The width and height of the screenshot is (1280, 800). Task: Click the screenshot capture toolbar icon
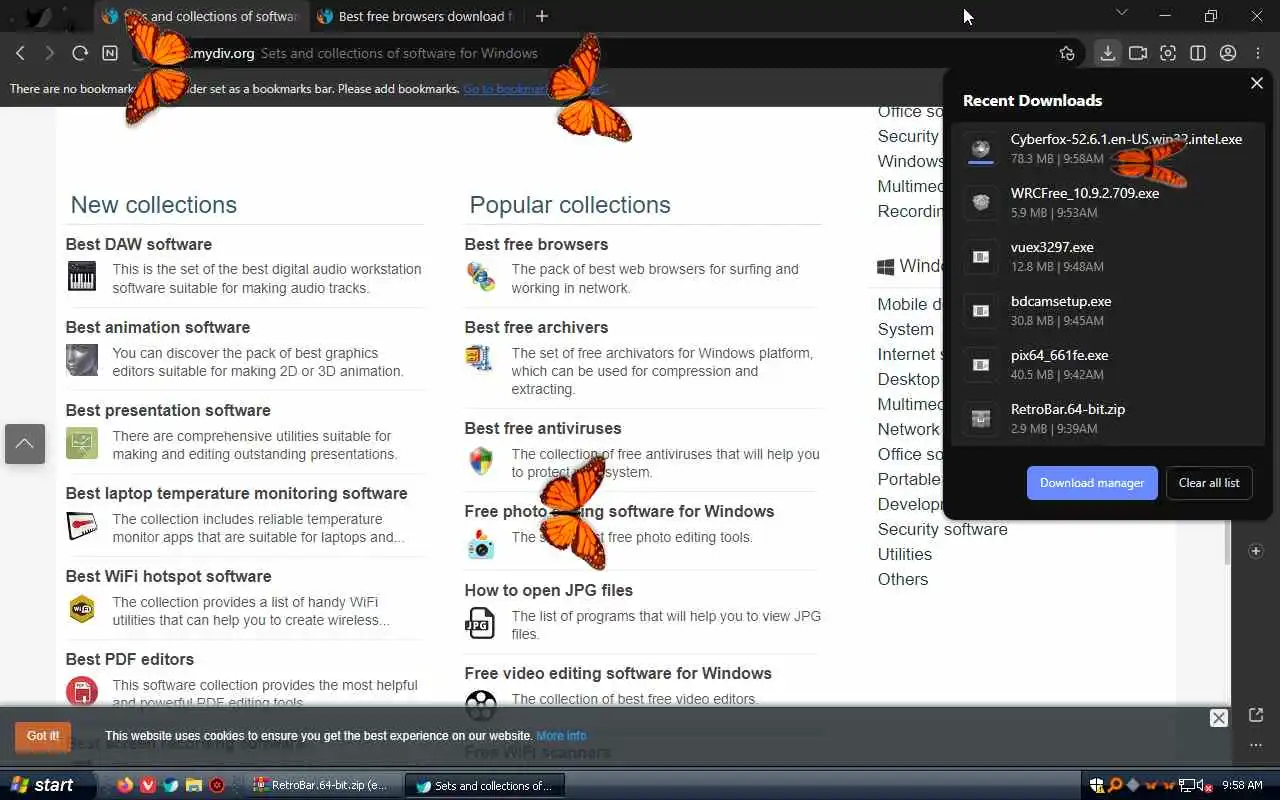(x=1168, y=53)
